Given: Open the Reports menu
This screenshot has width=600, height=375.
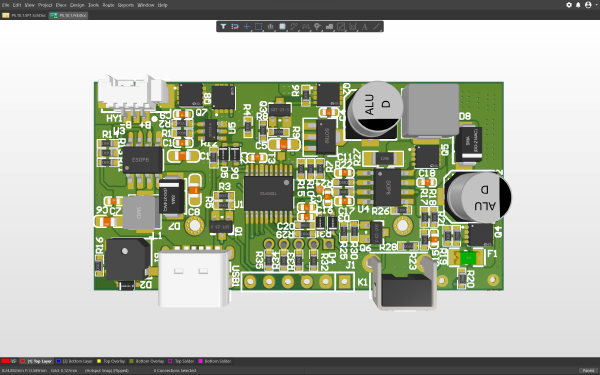Looking at the screenshot, I should point(126,5).
